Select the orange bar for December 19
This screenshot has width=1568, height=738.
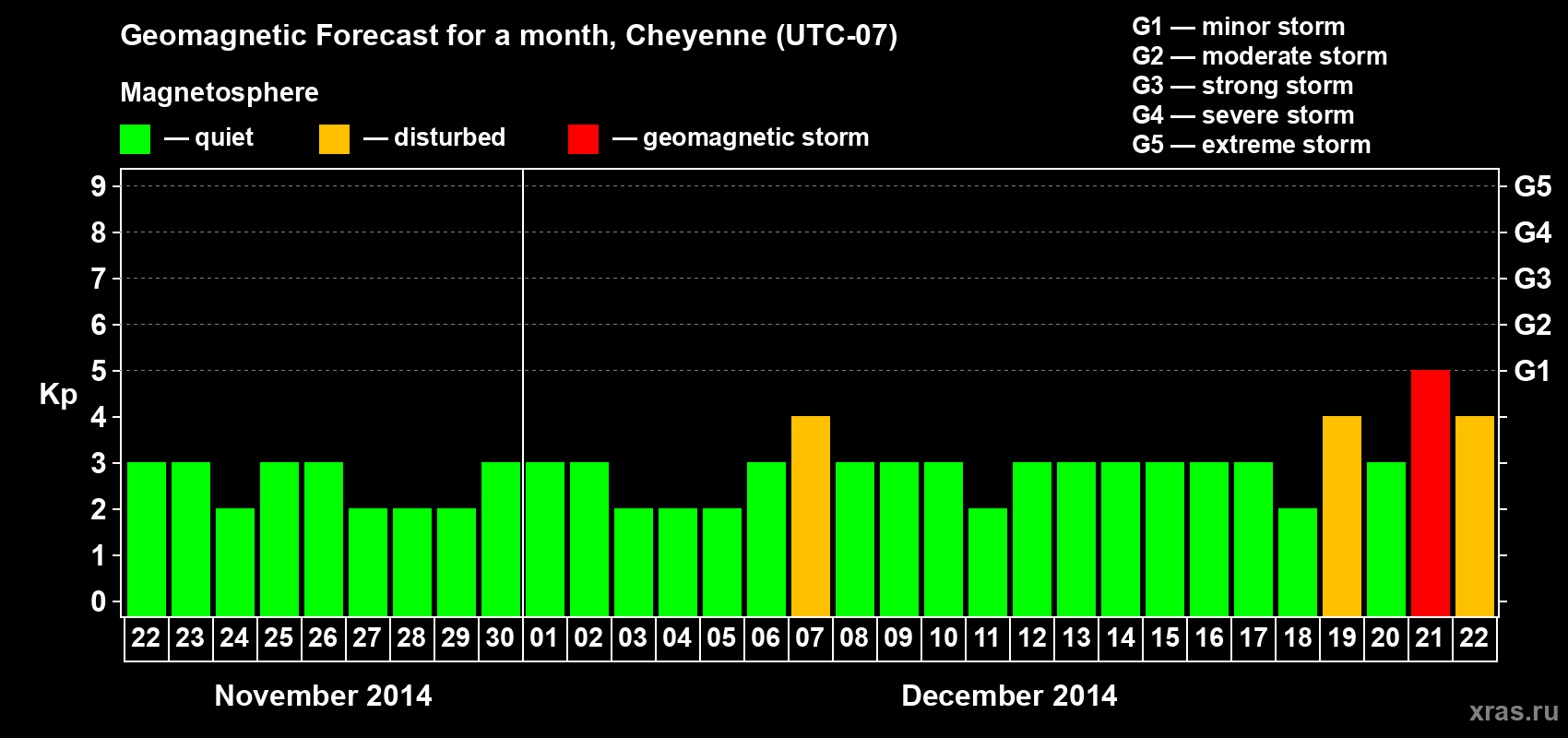click(1341, 516)
